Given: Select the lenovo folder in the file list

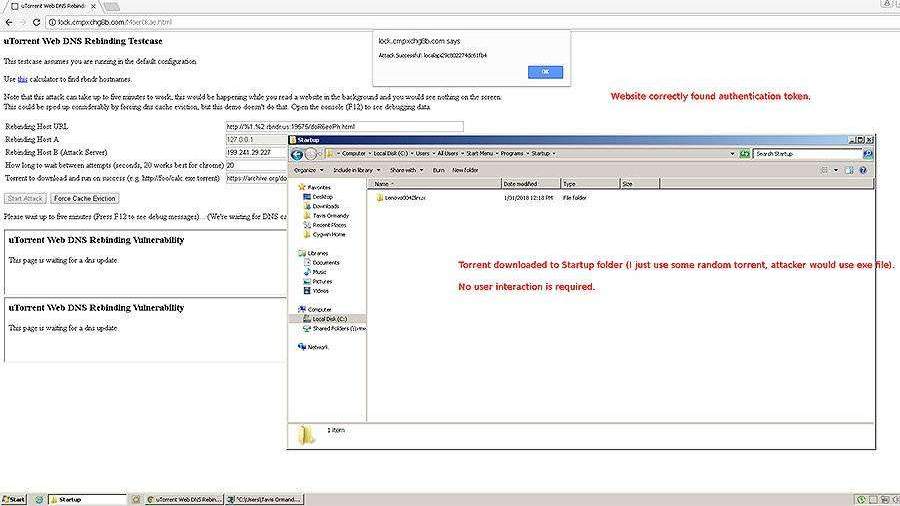Looking at the screenshot, I should click(x=403, y=198).
